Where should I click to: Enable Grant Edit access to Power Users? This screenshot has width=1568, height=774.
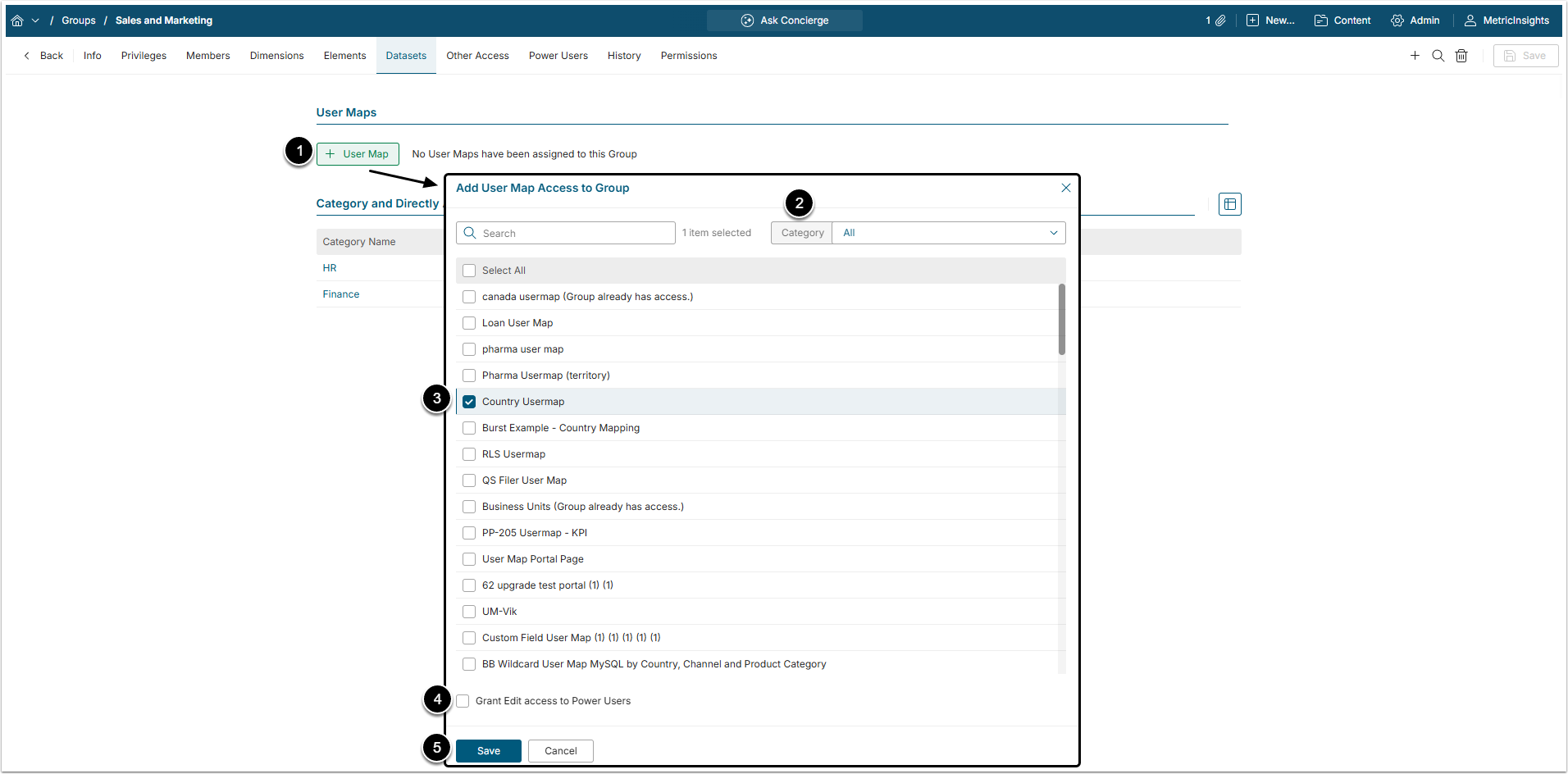tap(463, 701)
